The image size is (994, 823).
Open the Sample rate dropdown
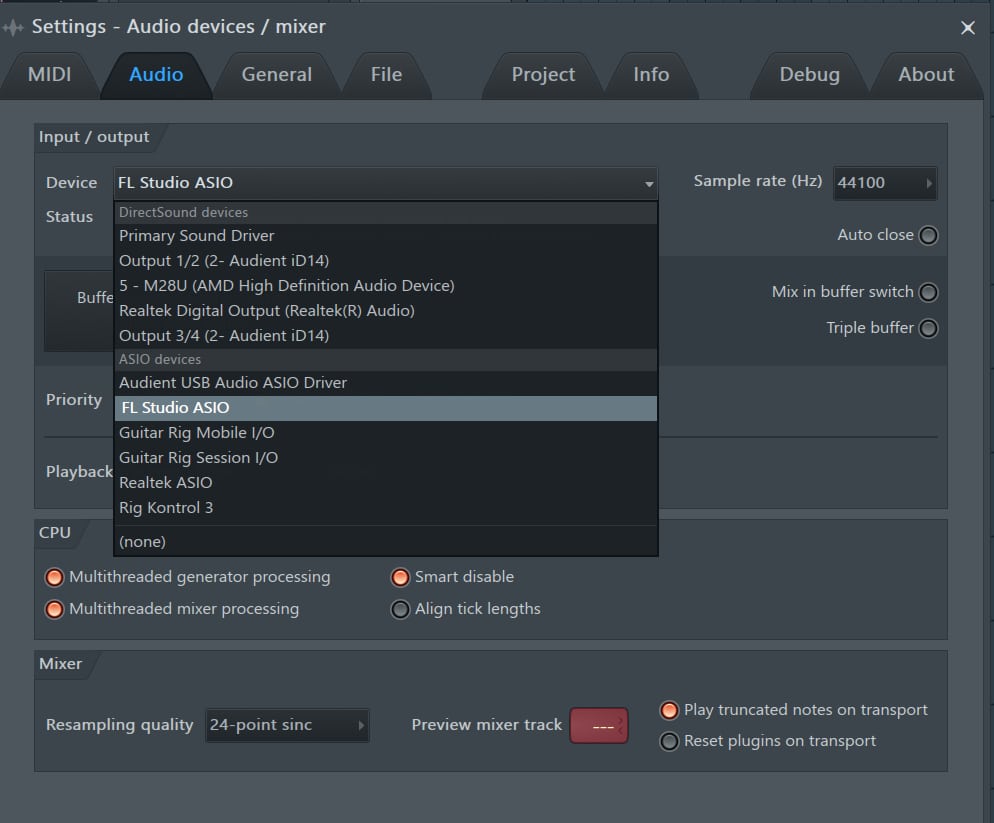(x=885, y=183)
